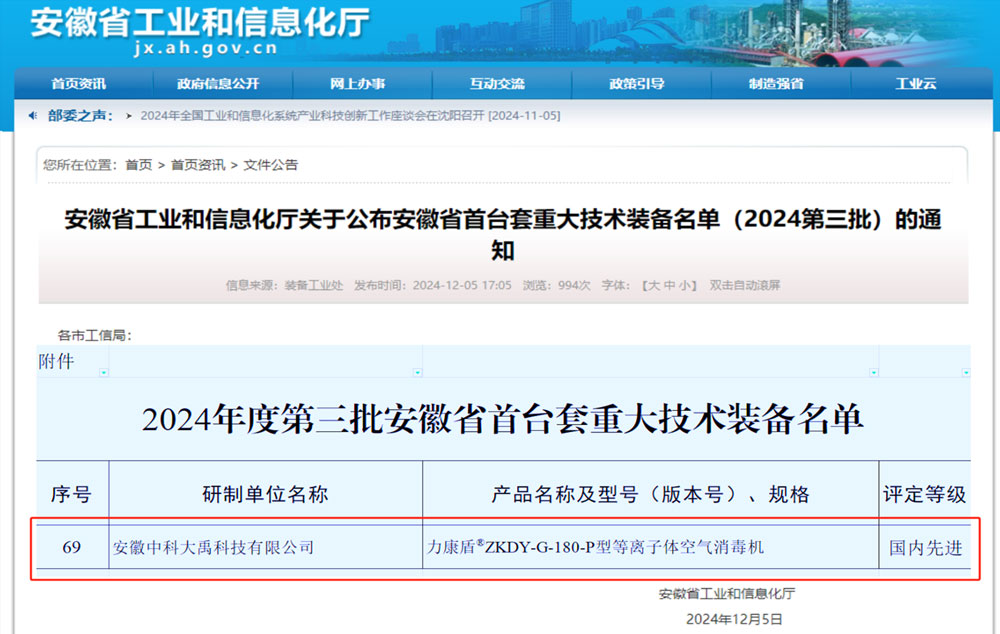Image resolution: width=1000 pixels, height=634 pixels.
Task: Open the filter arrow above the 产品名称及型号 column
Action: coord(872,372)
